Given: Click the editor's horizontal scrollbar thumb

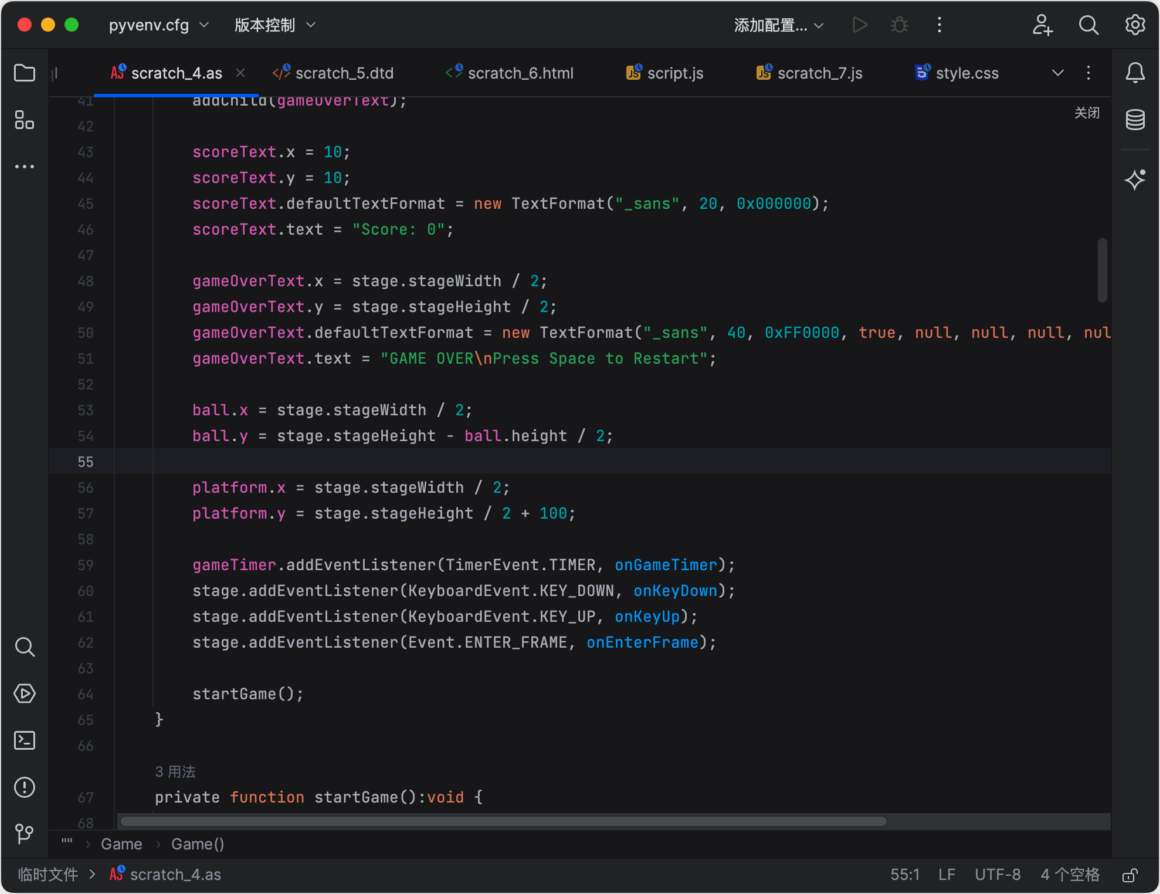Looking at the screenshot, I should (503, 821).
